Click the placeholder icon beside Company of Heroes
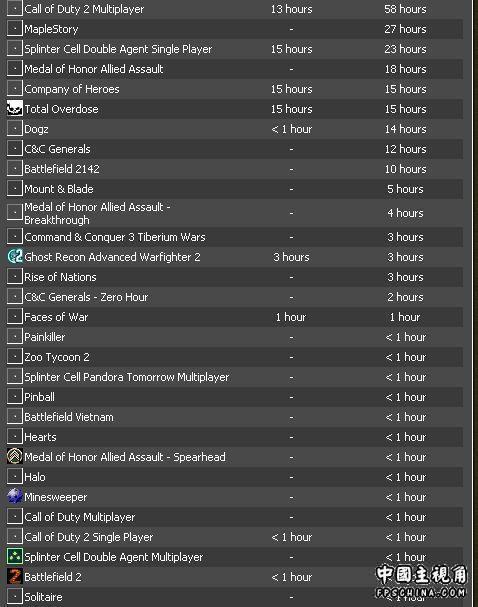The image size is (478, 607). coord(15,89)
